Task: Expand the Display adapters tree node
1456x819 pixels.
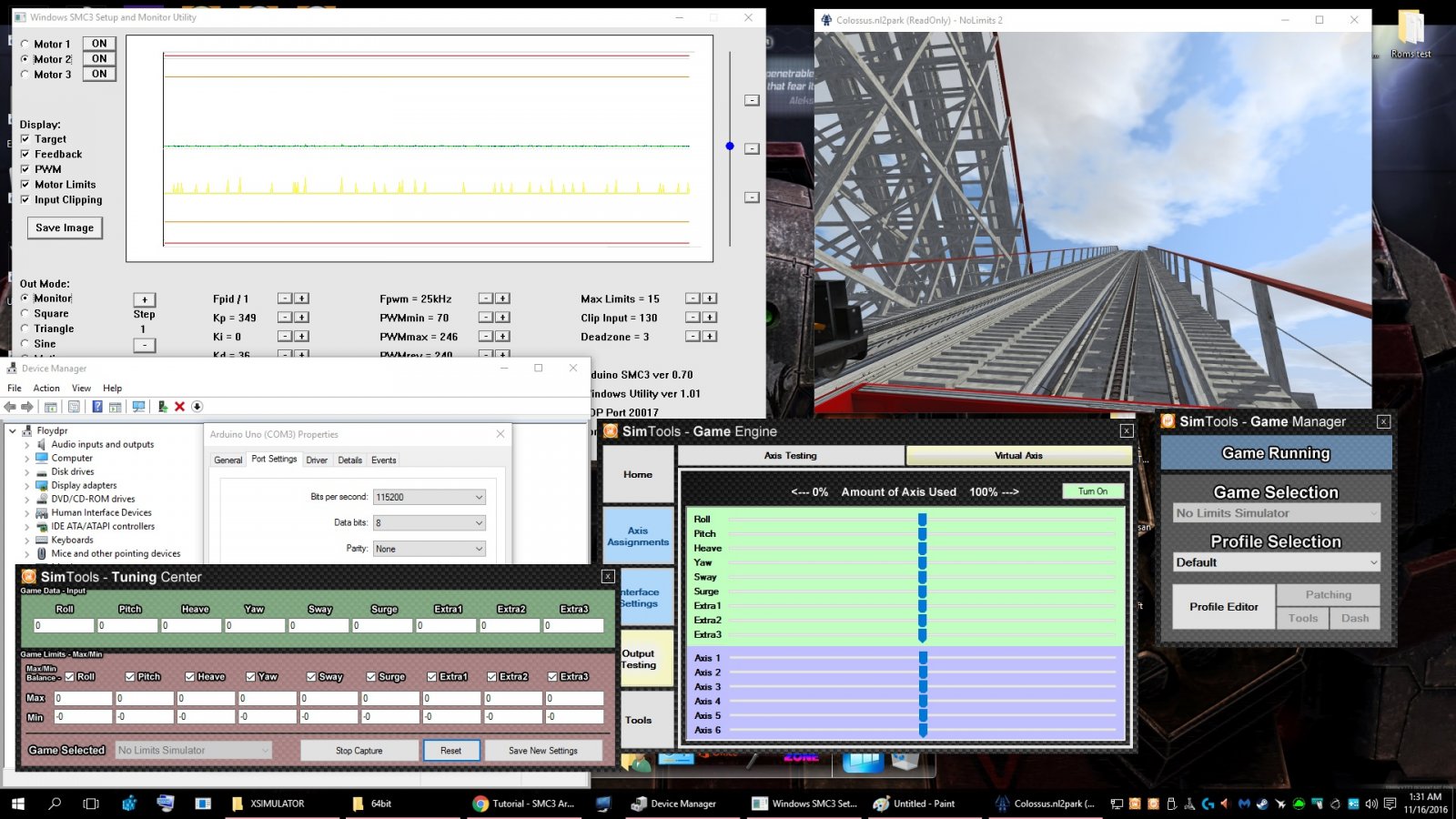Action: click(26, 486)
